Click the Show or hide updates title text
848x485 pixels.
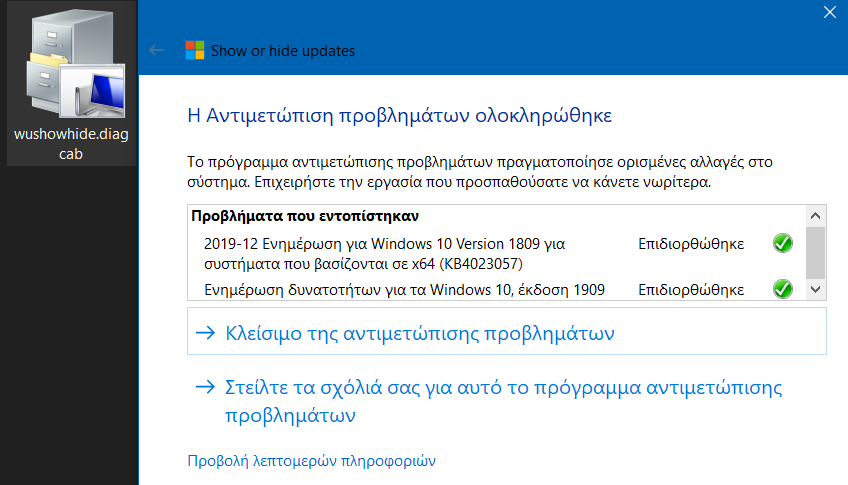coord(283,51)
